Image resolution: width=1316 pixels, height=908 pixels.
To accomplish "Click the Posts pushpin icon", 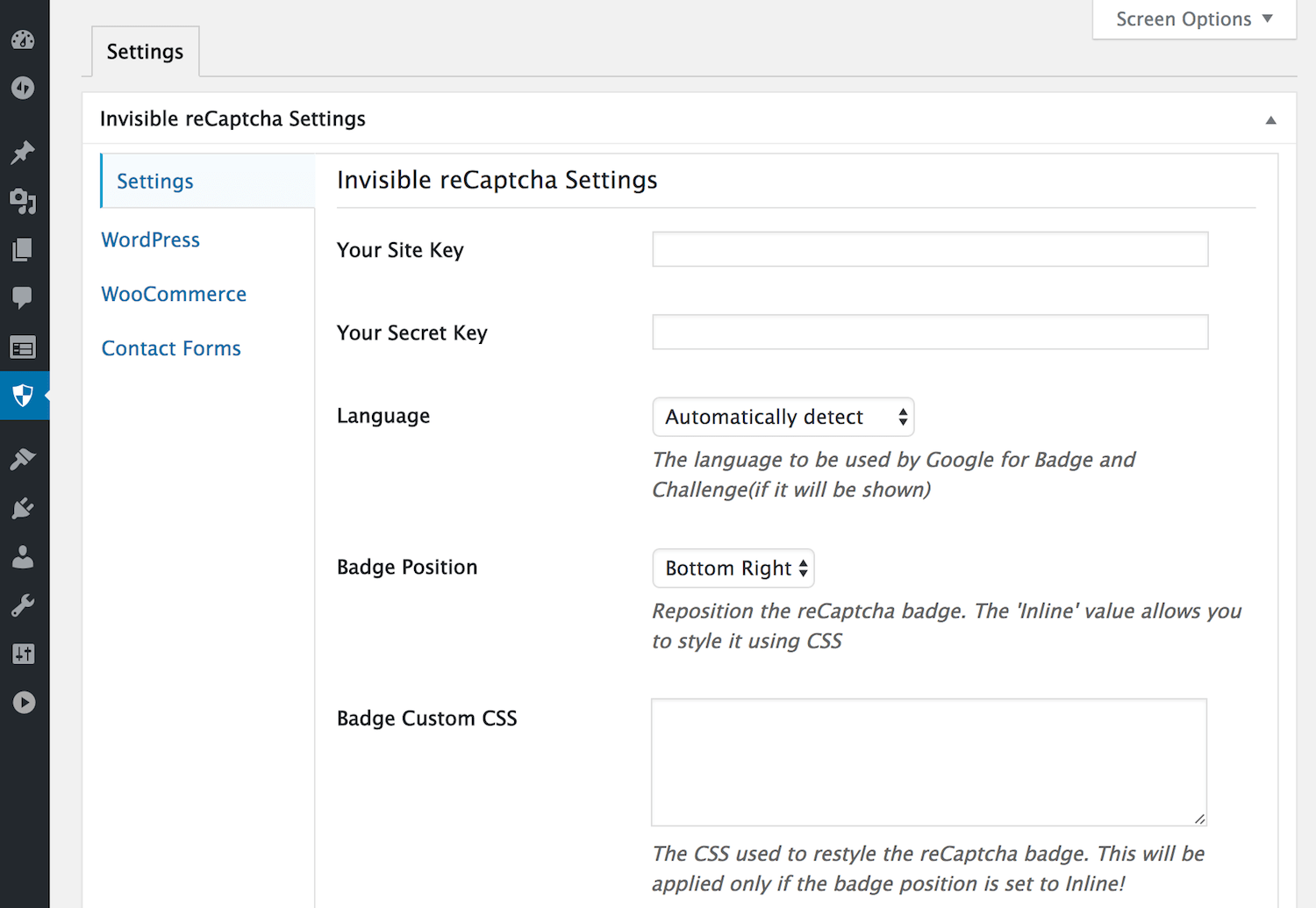I will pyautogui.click(x=23, y=153).
